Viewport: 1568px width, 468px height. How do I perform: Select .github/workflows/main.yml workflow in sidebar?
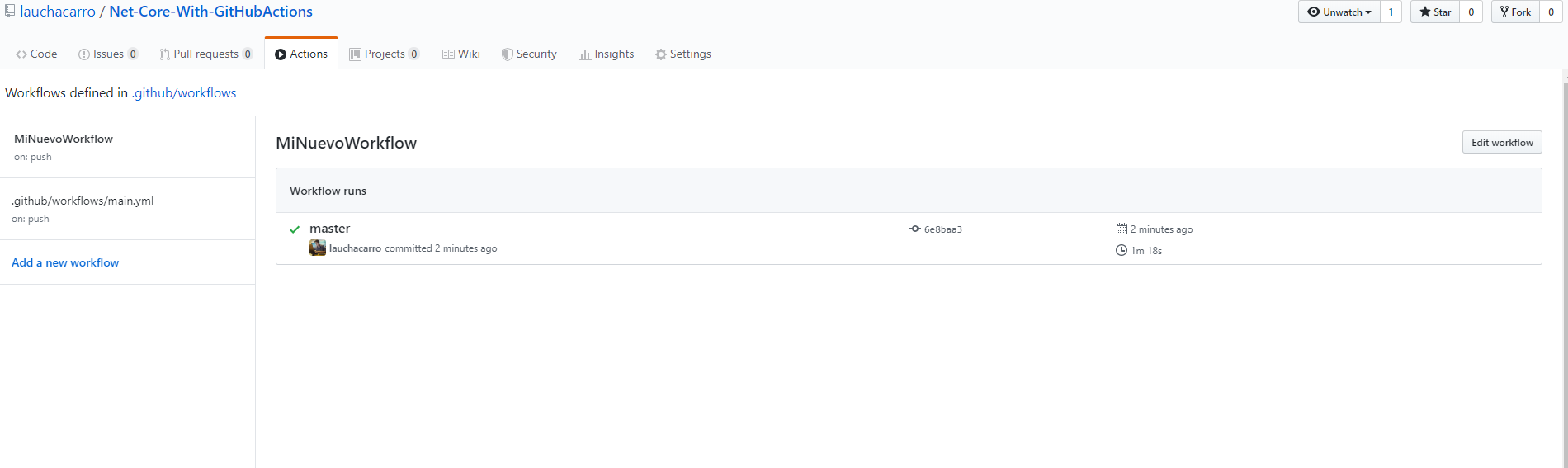pos(127,209)
